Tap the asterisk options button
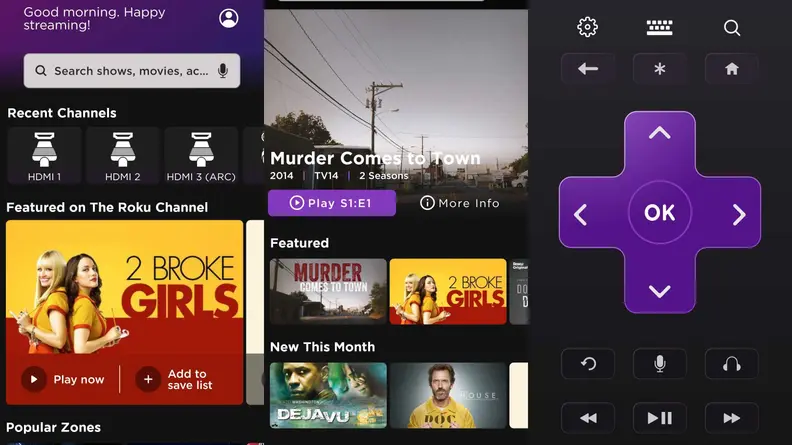Screen dimensions: 792x445 pos(660,69)
